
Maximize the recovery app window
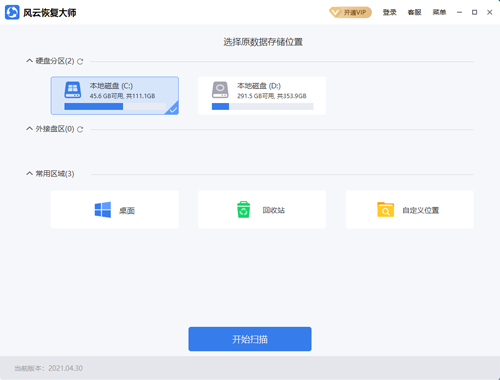tap(474, 12)
